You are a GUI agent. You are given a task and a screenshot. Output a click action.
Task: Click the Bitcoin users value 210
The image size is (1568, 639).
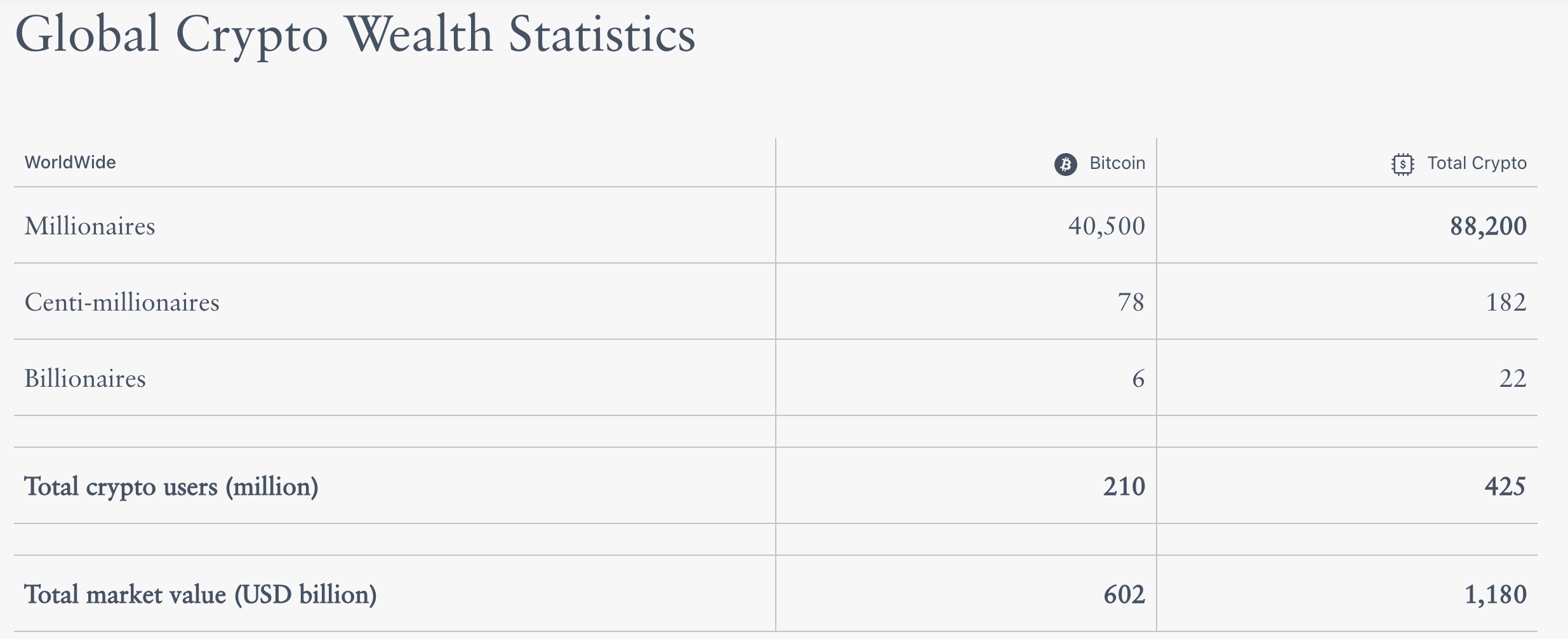click(x=1124, y=487)
